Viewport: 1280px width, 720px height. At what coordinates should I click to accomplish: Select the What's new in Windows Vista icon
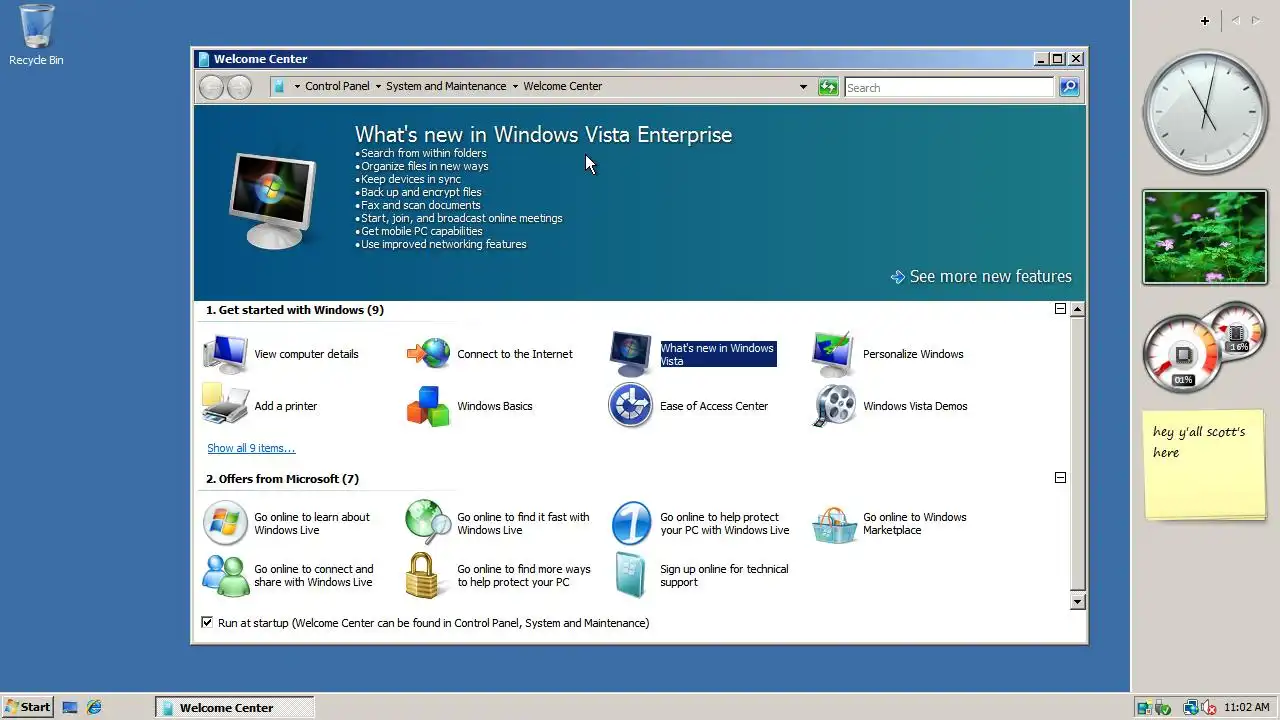631,354
